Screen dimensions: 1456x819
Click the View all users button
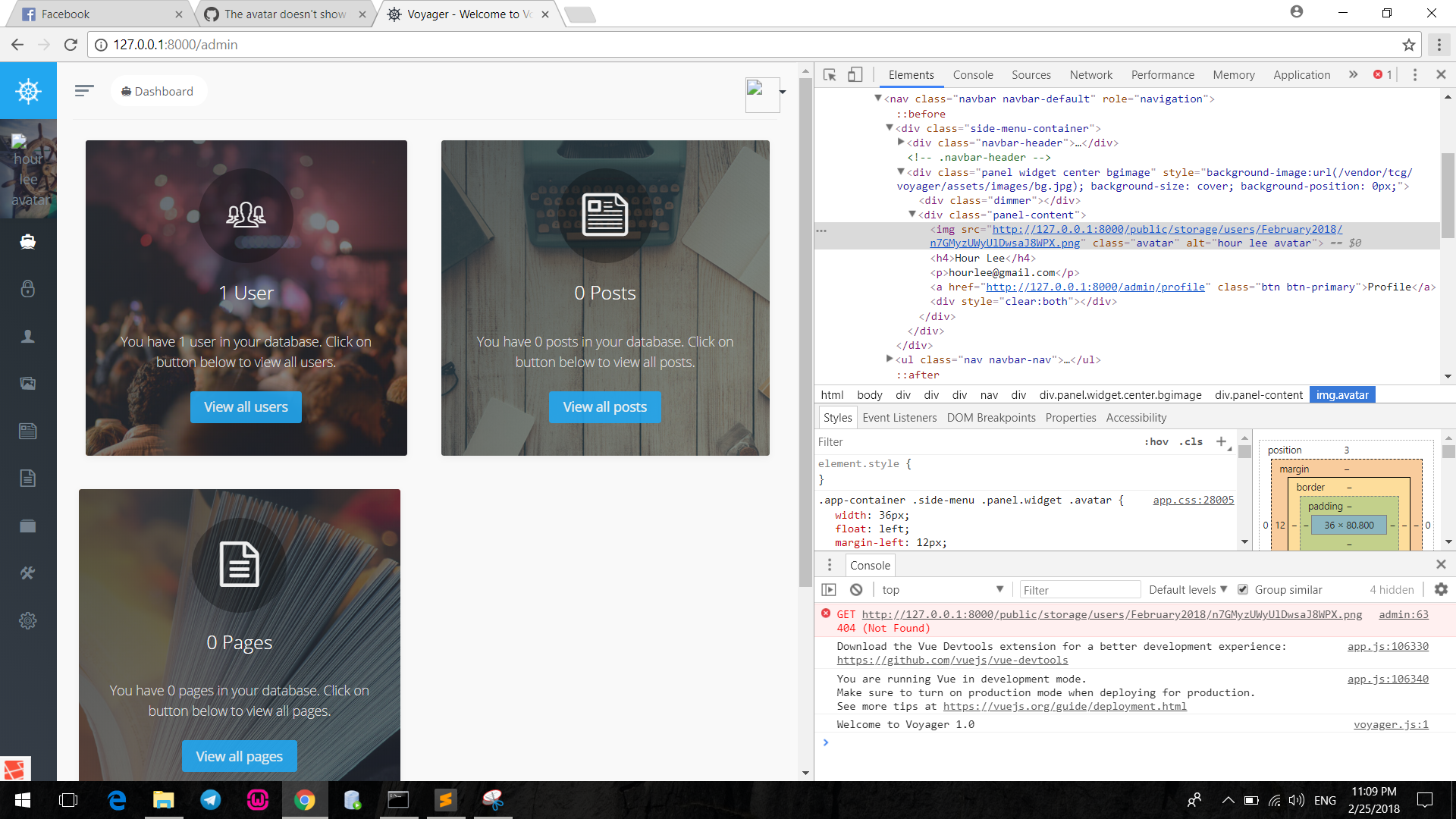[x=246, y=407]
